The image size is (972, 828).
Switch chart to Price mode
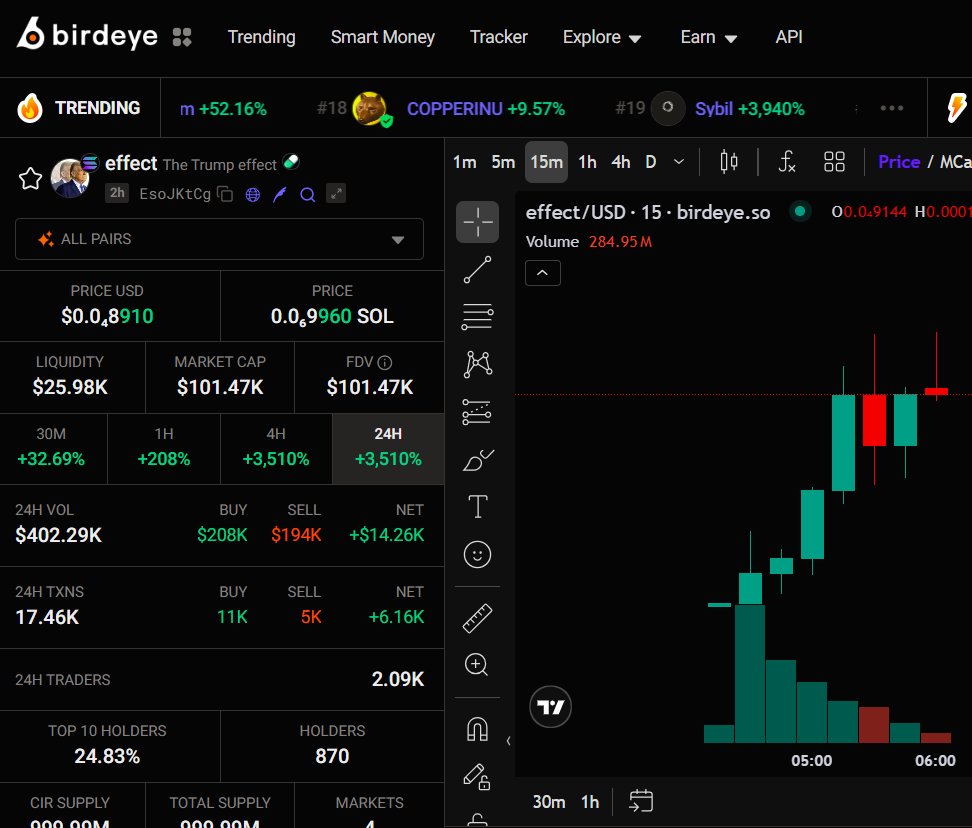click(x=899, y=162)
